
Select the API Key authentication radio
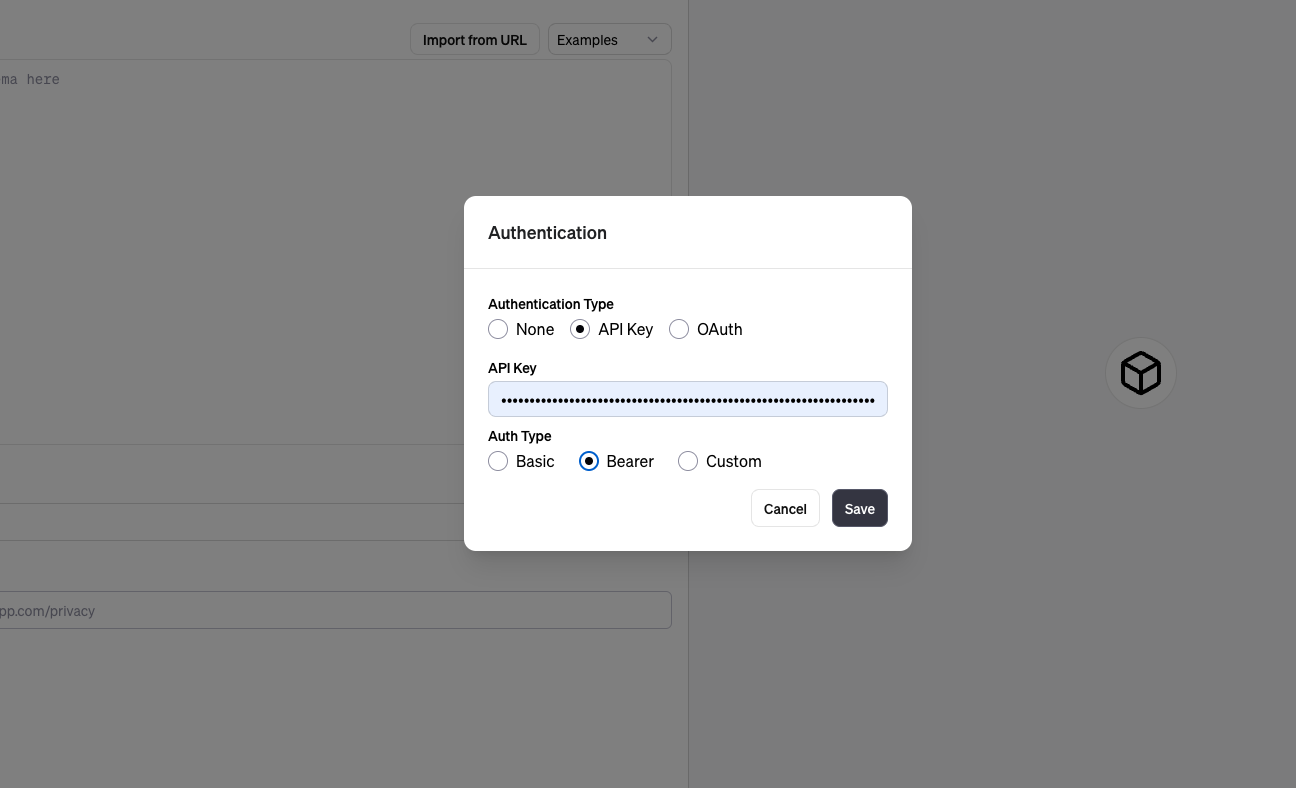(x=580, y=329)
